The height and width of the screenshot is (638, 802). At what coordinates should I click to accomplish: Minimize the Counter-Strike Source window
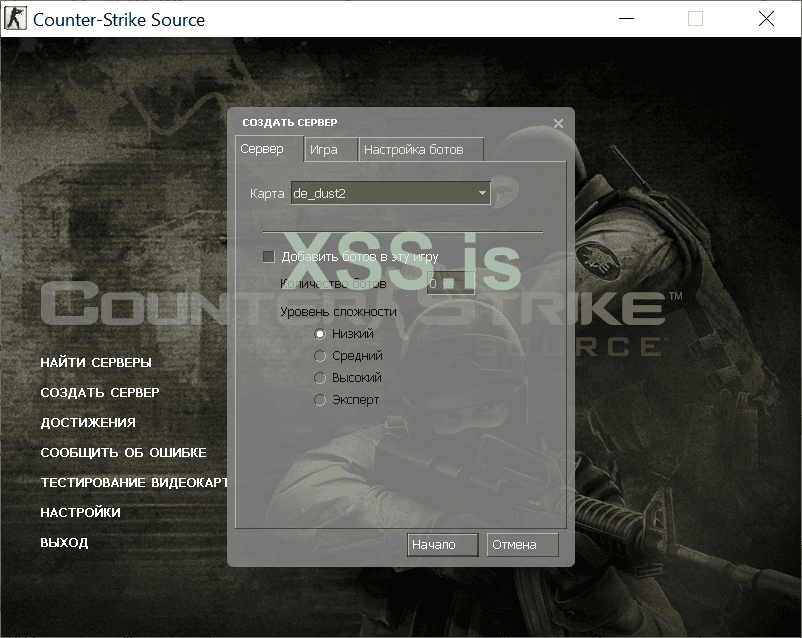coord(626,19)
